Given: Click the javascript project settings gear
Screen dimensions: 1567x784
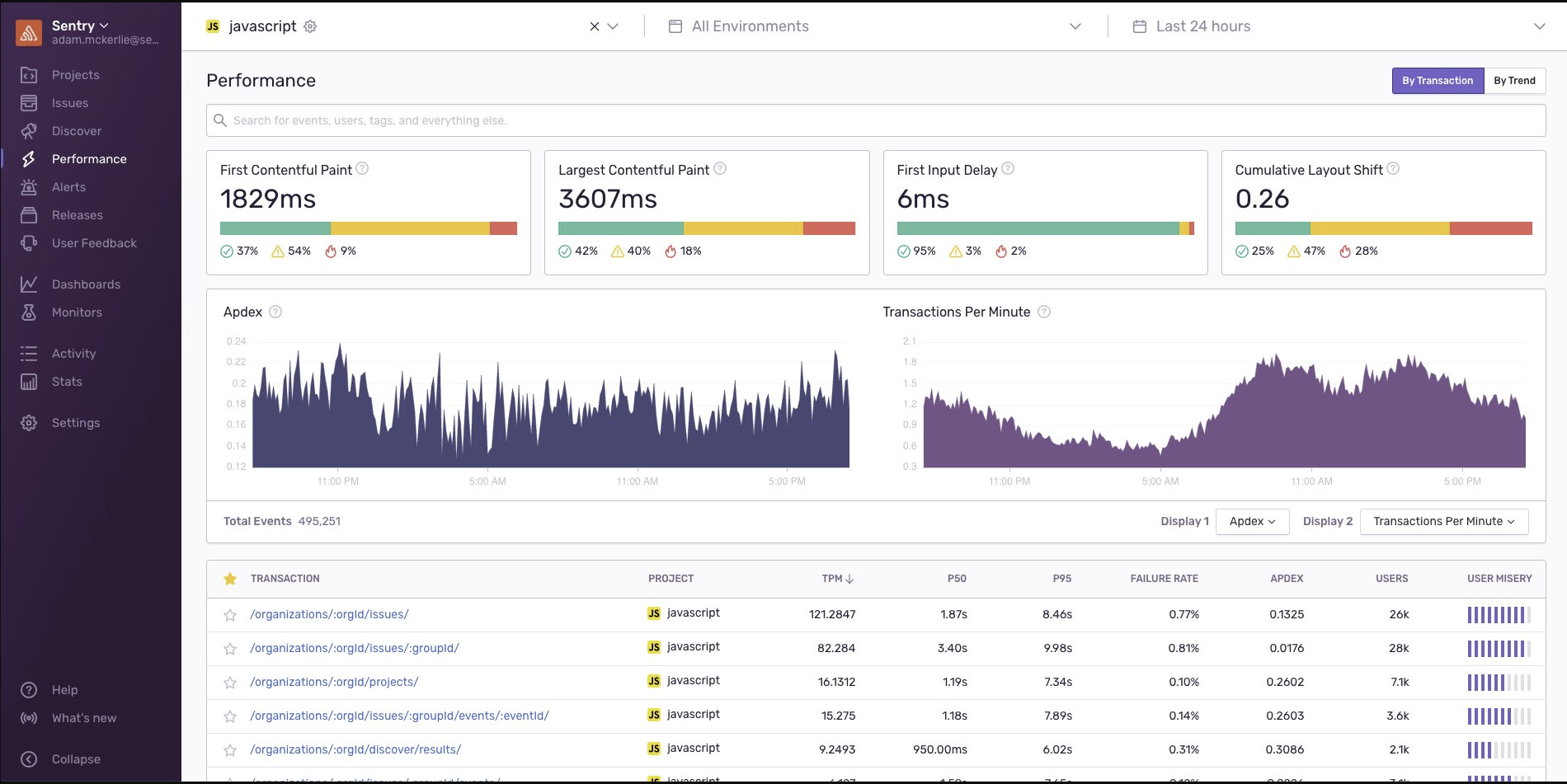Looking at the screenshot, I should point(309,26).
